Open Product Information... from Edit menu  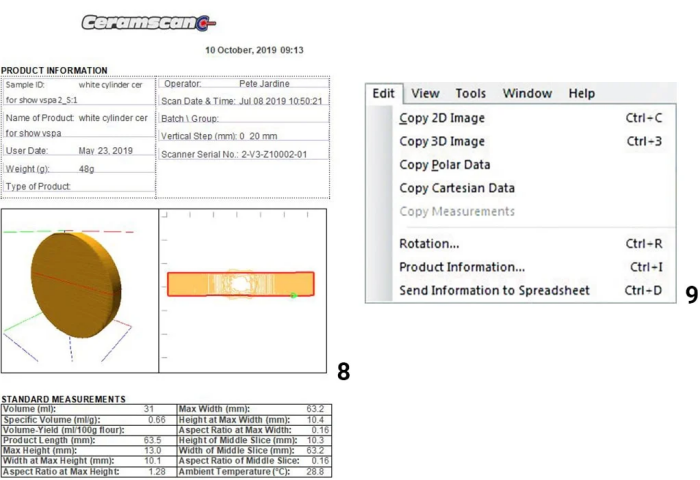(462, 267)
